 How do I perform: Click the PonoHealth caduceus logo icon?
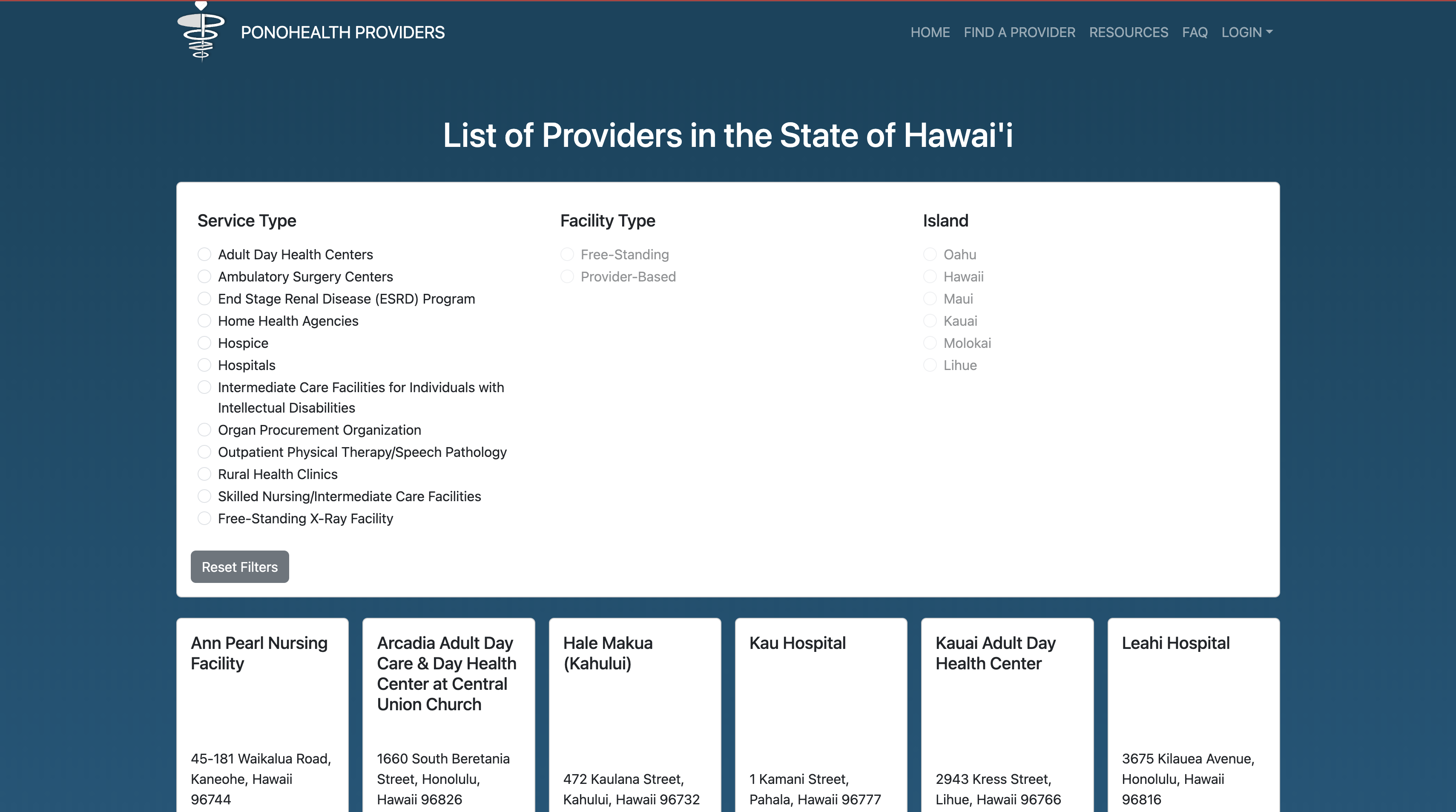click(x=201, y=31)
